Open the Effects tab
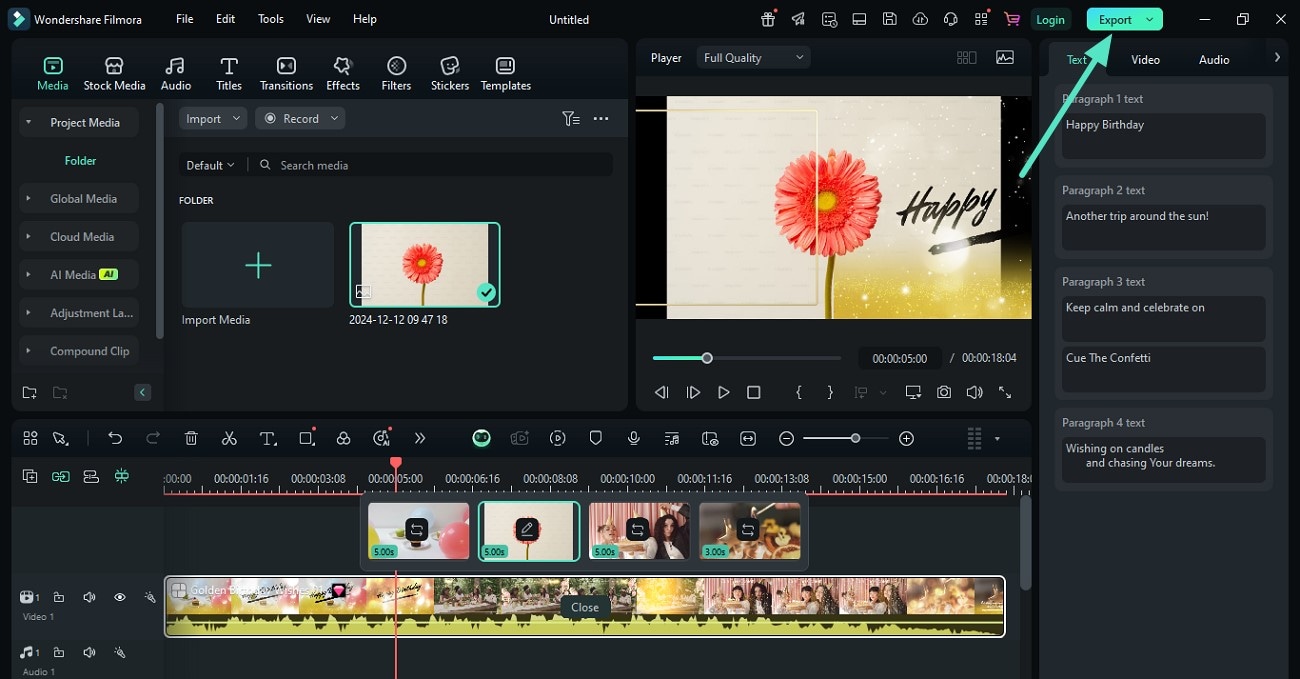1300x679 pixels. click(343, 74)
